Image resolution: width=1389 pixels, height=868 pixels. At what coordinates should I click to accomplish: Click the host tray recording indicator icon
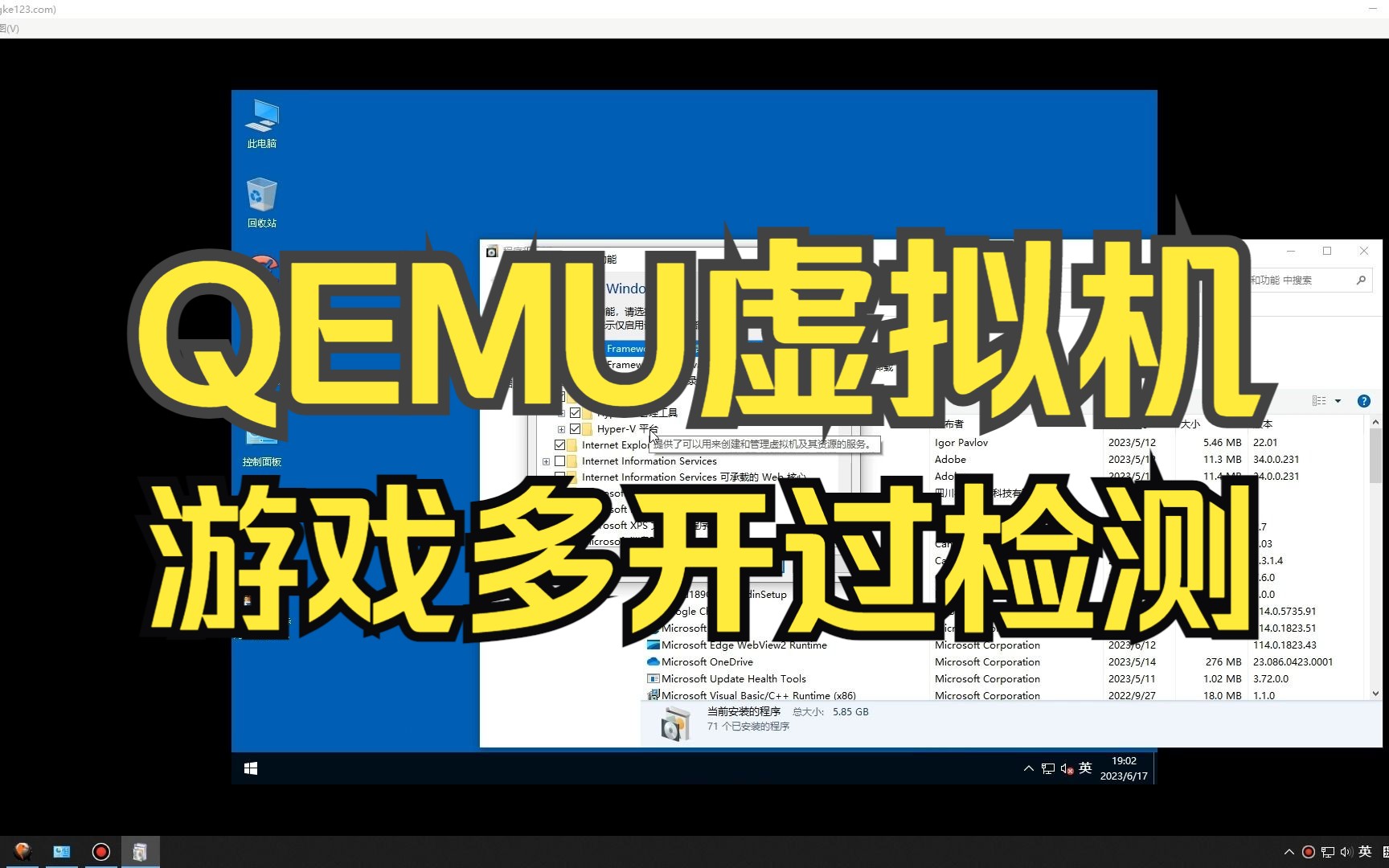coord(1308,852)
